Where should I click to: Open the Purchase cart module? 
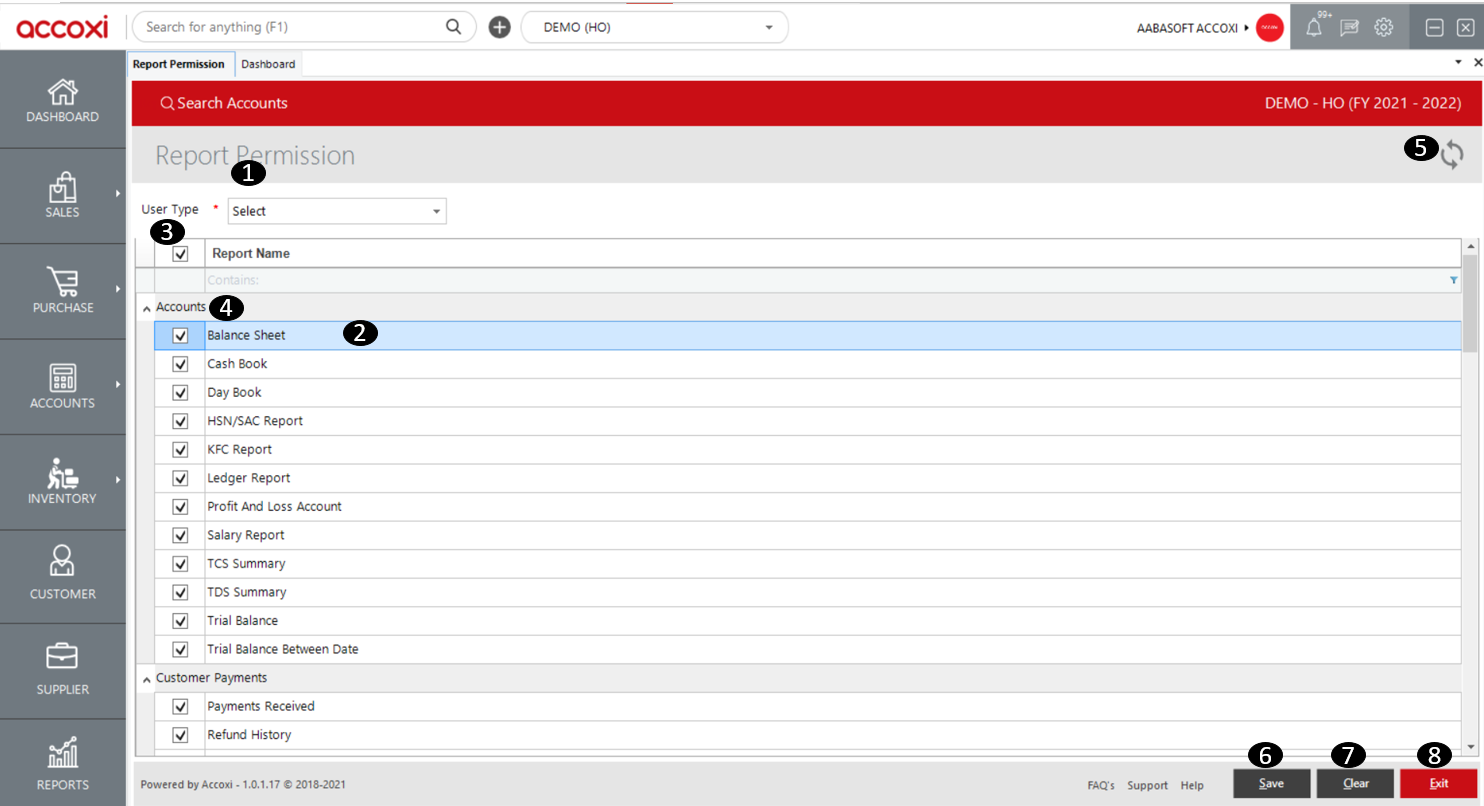[62, 290]
